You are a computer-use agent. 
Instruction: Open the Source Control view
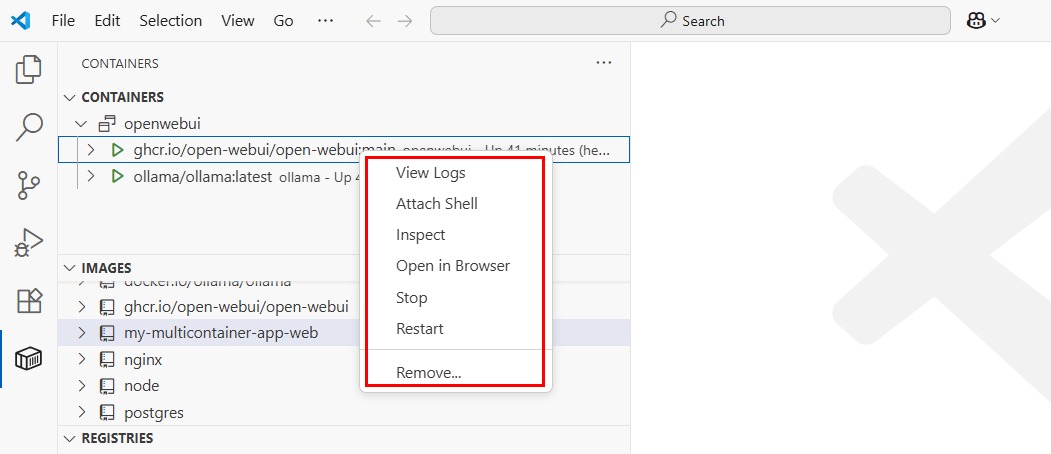tap(29, 185)
